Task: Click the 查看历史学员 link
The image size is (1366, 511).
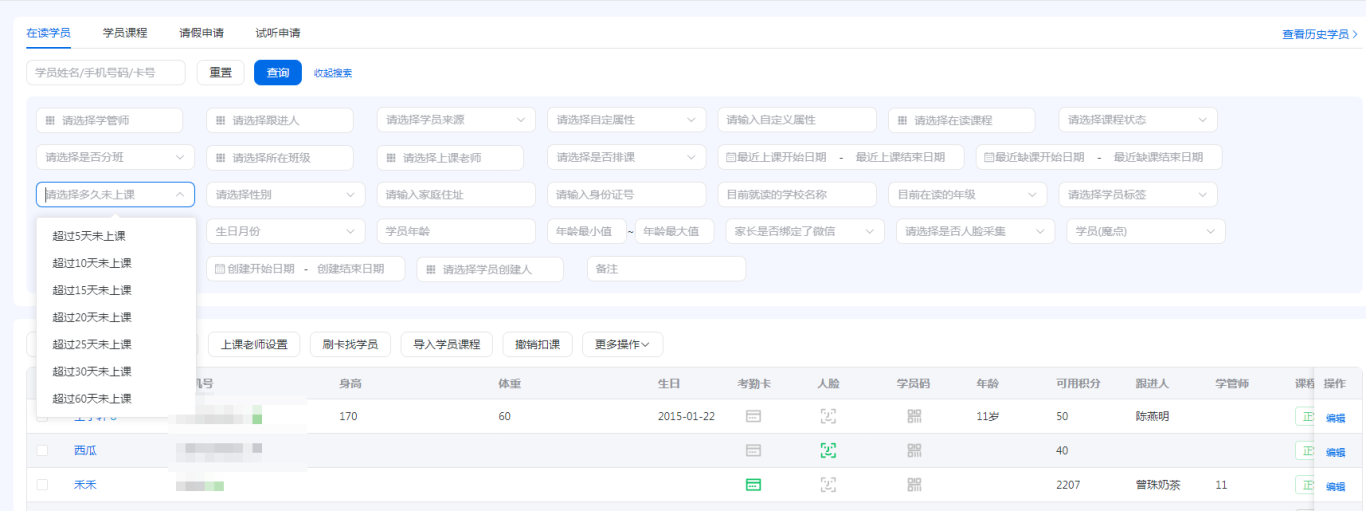Action: [1319, 34]
